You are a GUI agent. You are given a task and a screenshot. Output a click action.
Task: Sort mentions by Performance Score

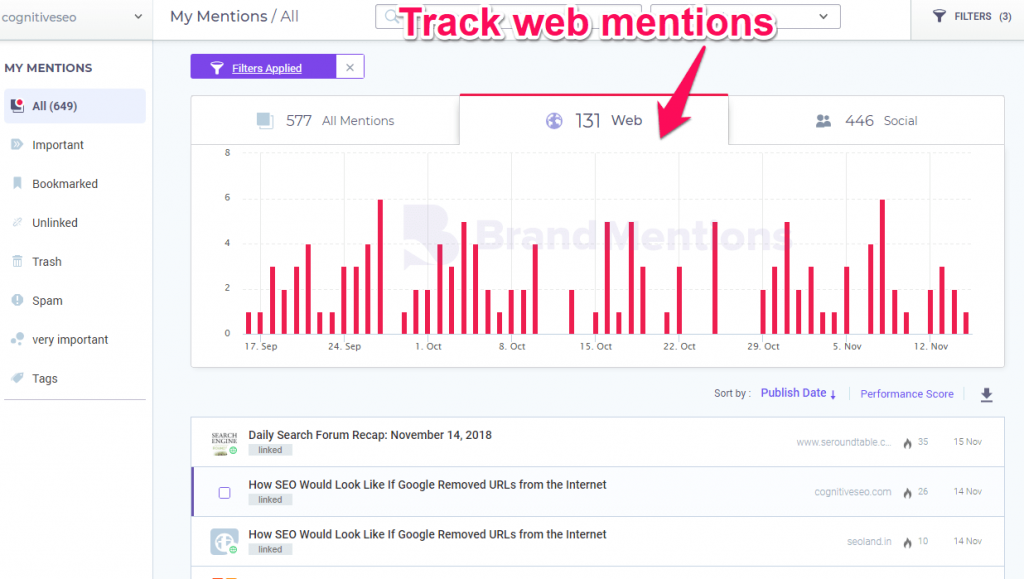point(906,394)
